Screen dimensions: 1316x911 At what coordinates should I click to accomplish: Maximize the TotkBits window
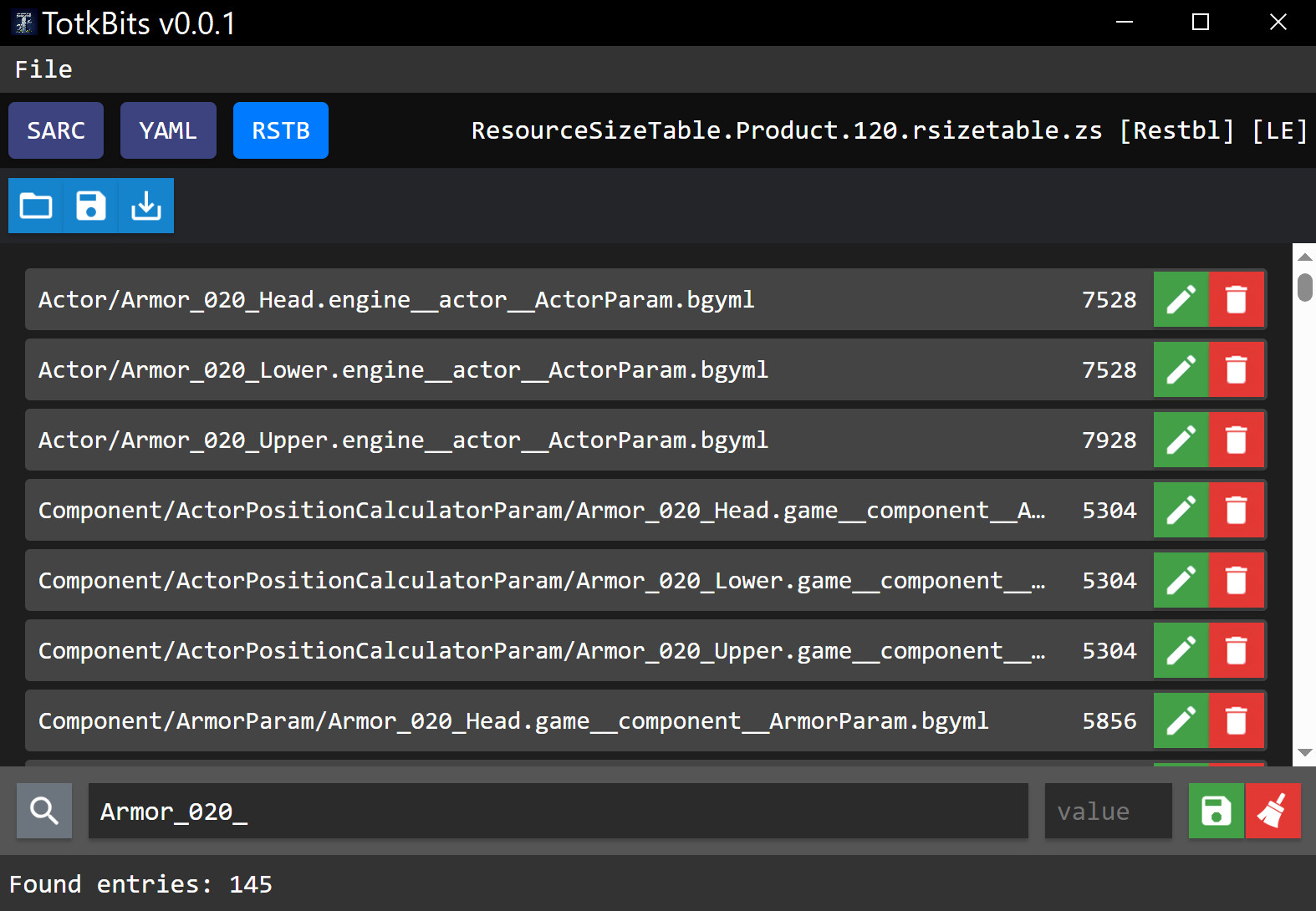tap(1201, 22)
